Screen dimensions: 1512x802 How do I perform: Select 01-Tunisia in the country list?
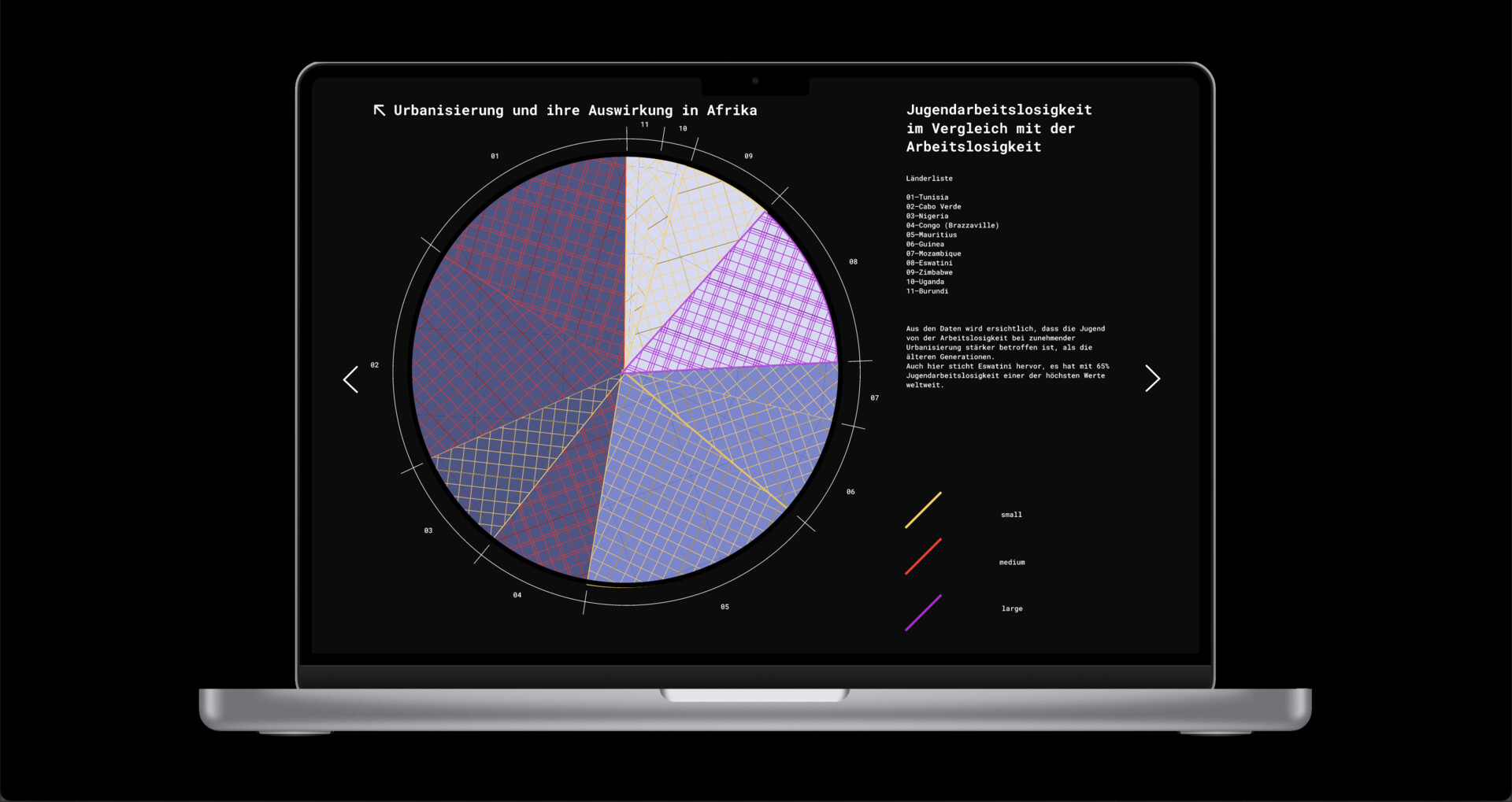click(927, 198)
